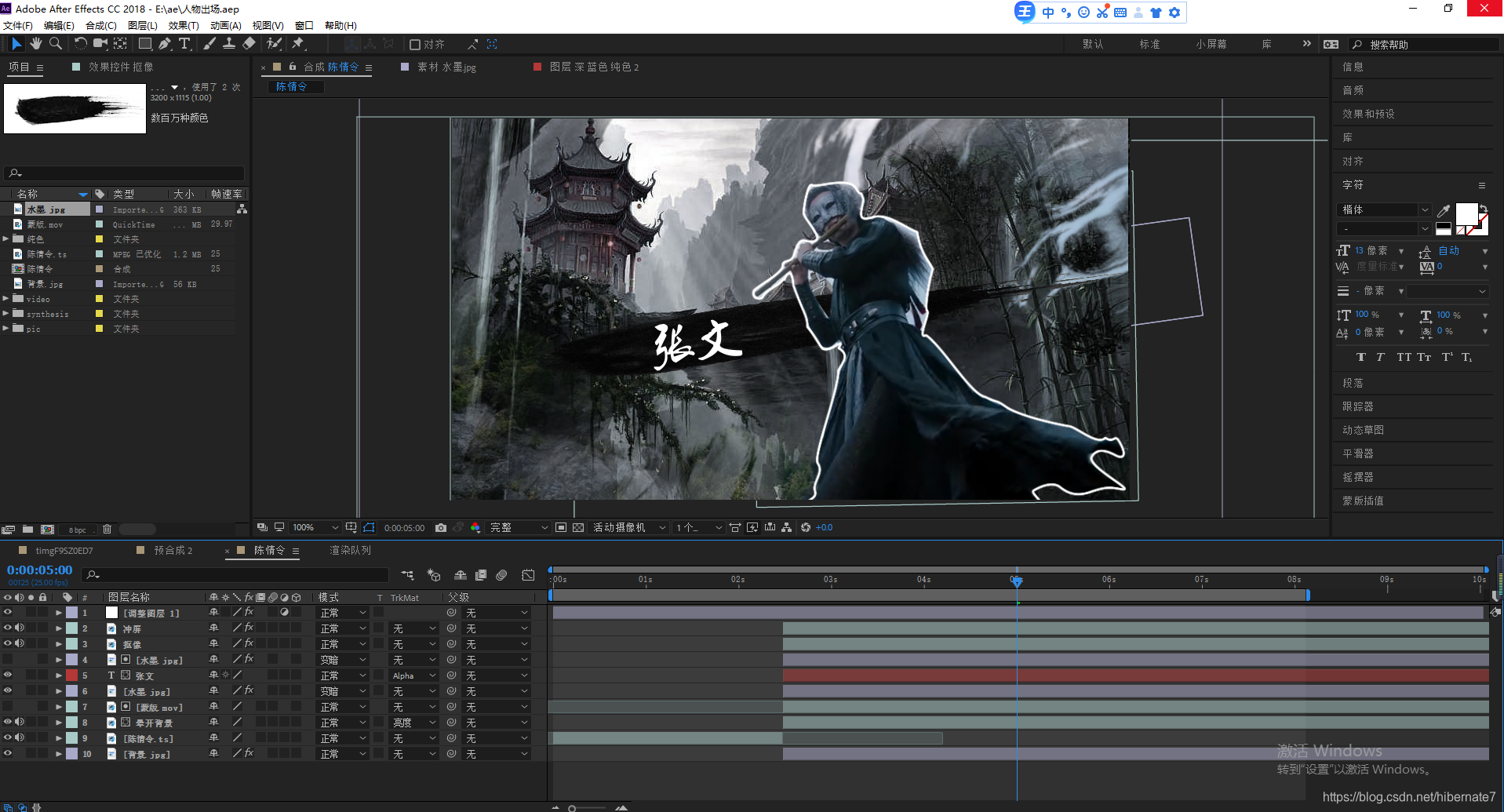Click the delete trash icon in Project panel
The image size is (1504, 812).
[x=107, y=530]
